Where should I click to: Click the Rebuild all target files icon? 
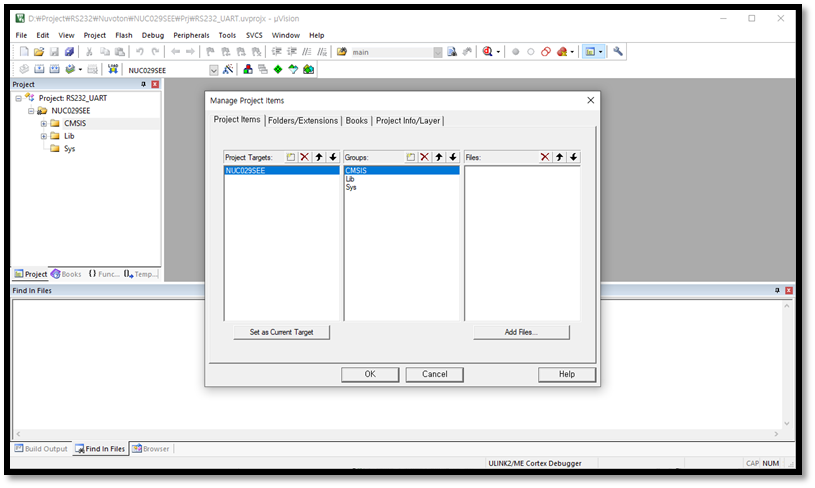coord(54,69)
